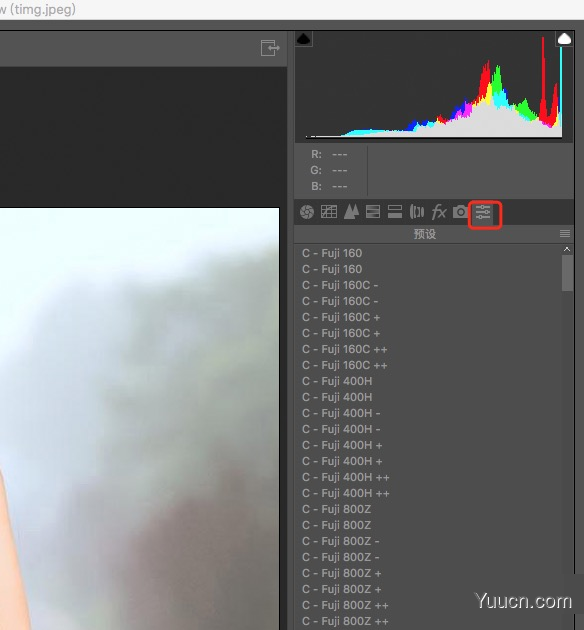Apply the first 'C - Fuji 800Z ++' preset
Image resolution: width=584 pixels, height=630 pixels.
click(x=345, y=605)
